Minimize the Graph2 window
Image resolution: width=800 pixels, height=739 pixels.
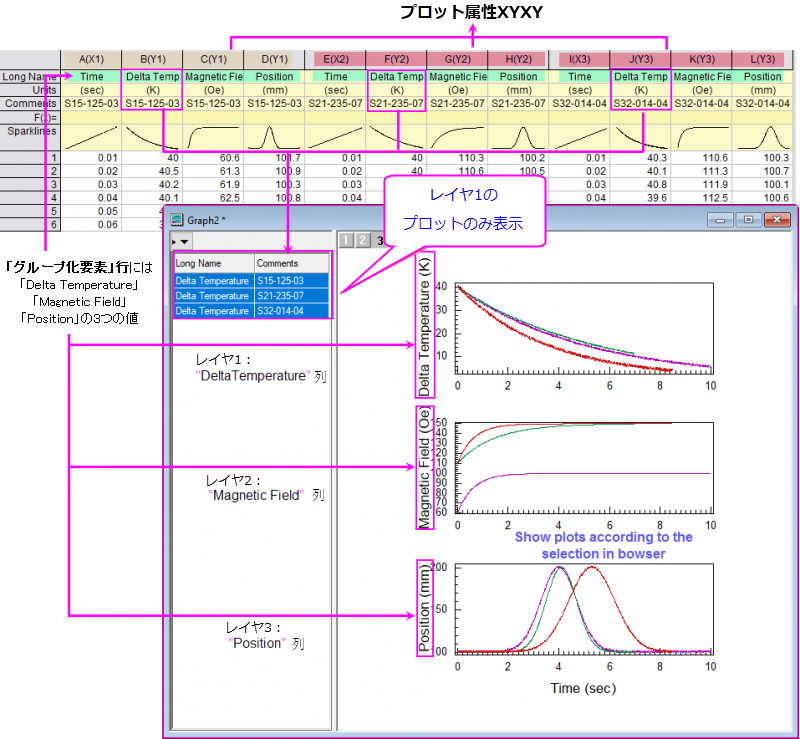tap(720, 220)
